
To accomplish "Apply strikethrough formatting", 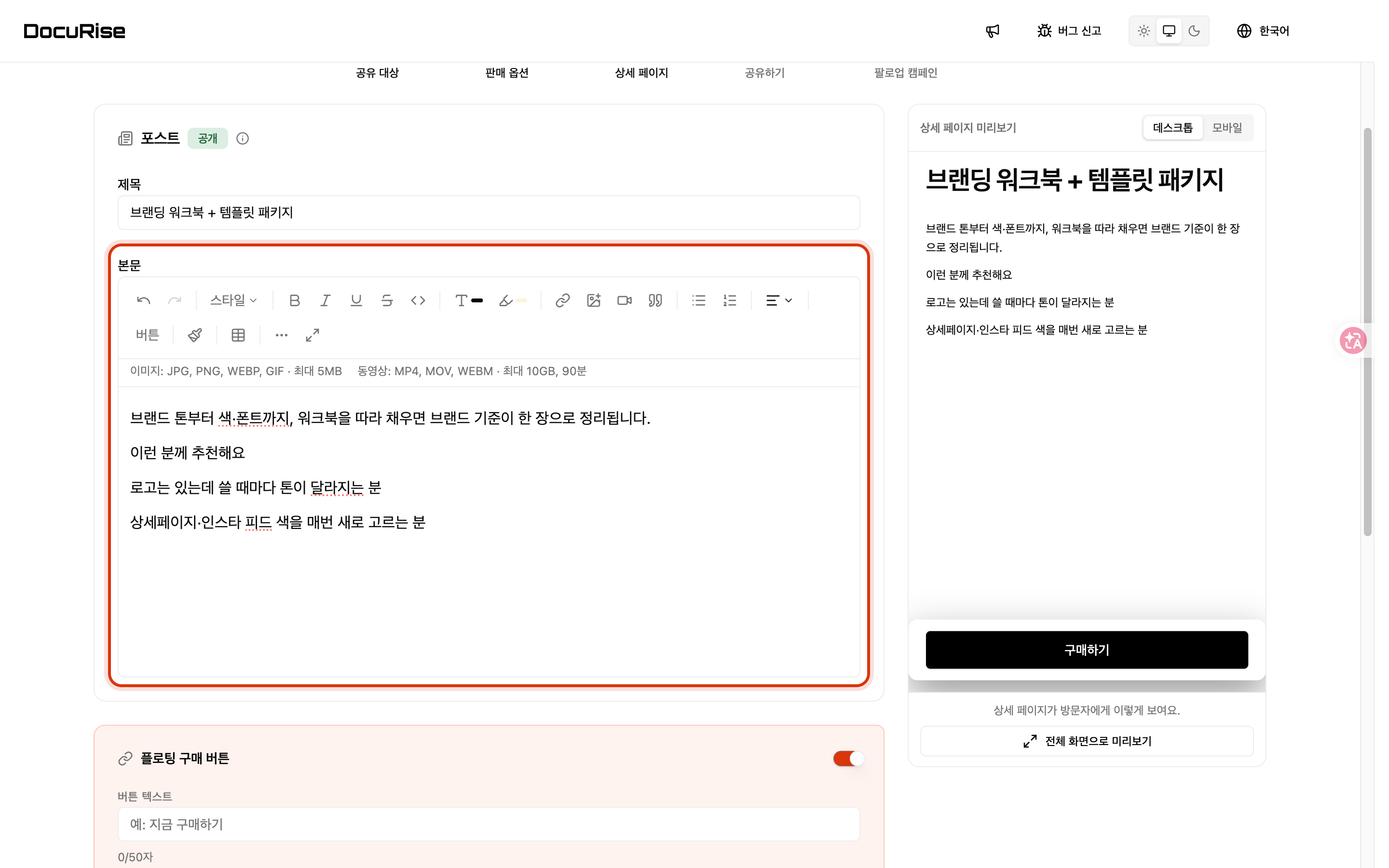I will click(387, 300).
